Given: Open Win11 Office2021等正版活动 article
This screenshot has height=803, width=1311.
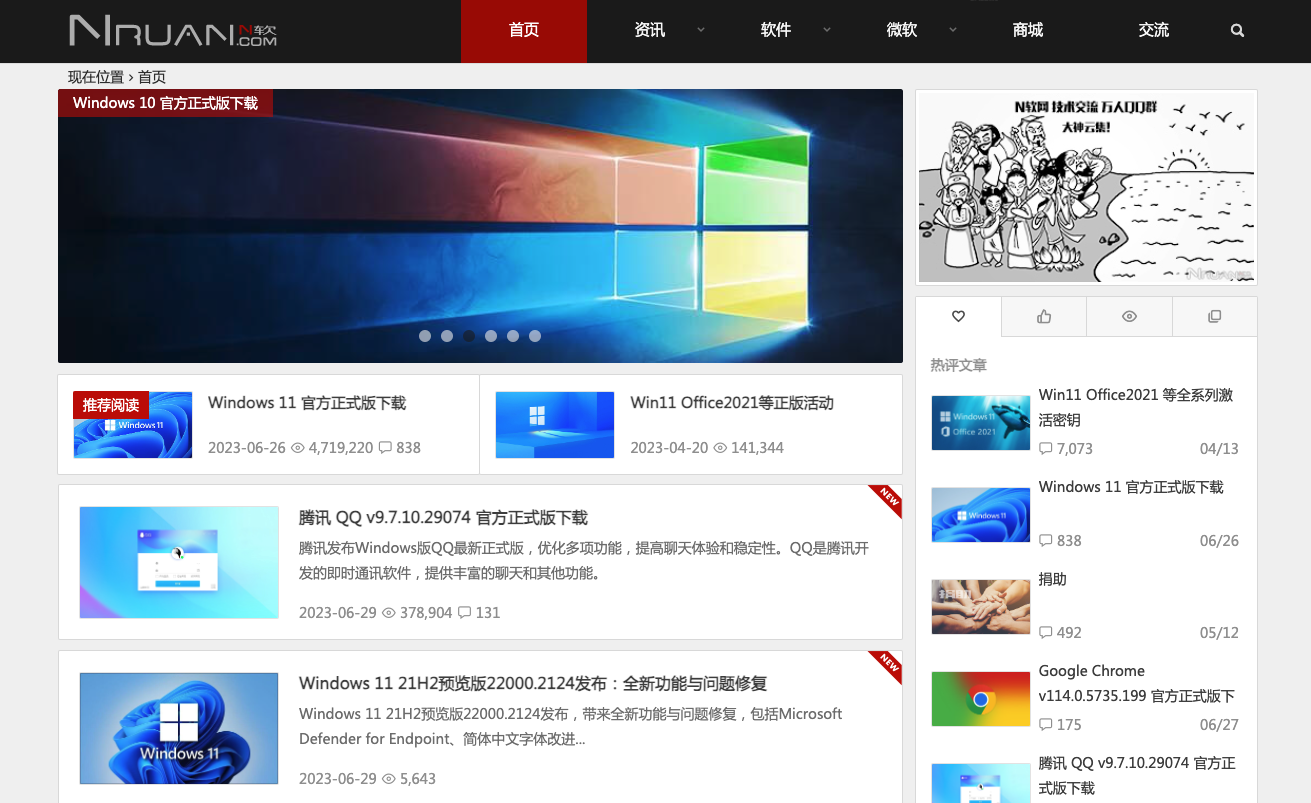Looking at the screenshot, I should (732, 403).
